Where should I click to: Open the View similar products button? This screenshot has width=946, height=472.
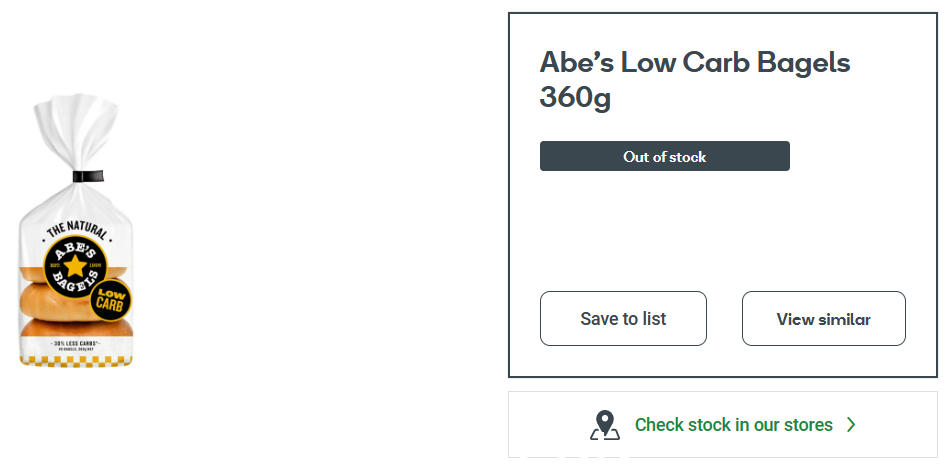pos(824,319)
